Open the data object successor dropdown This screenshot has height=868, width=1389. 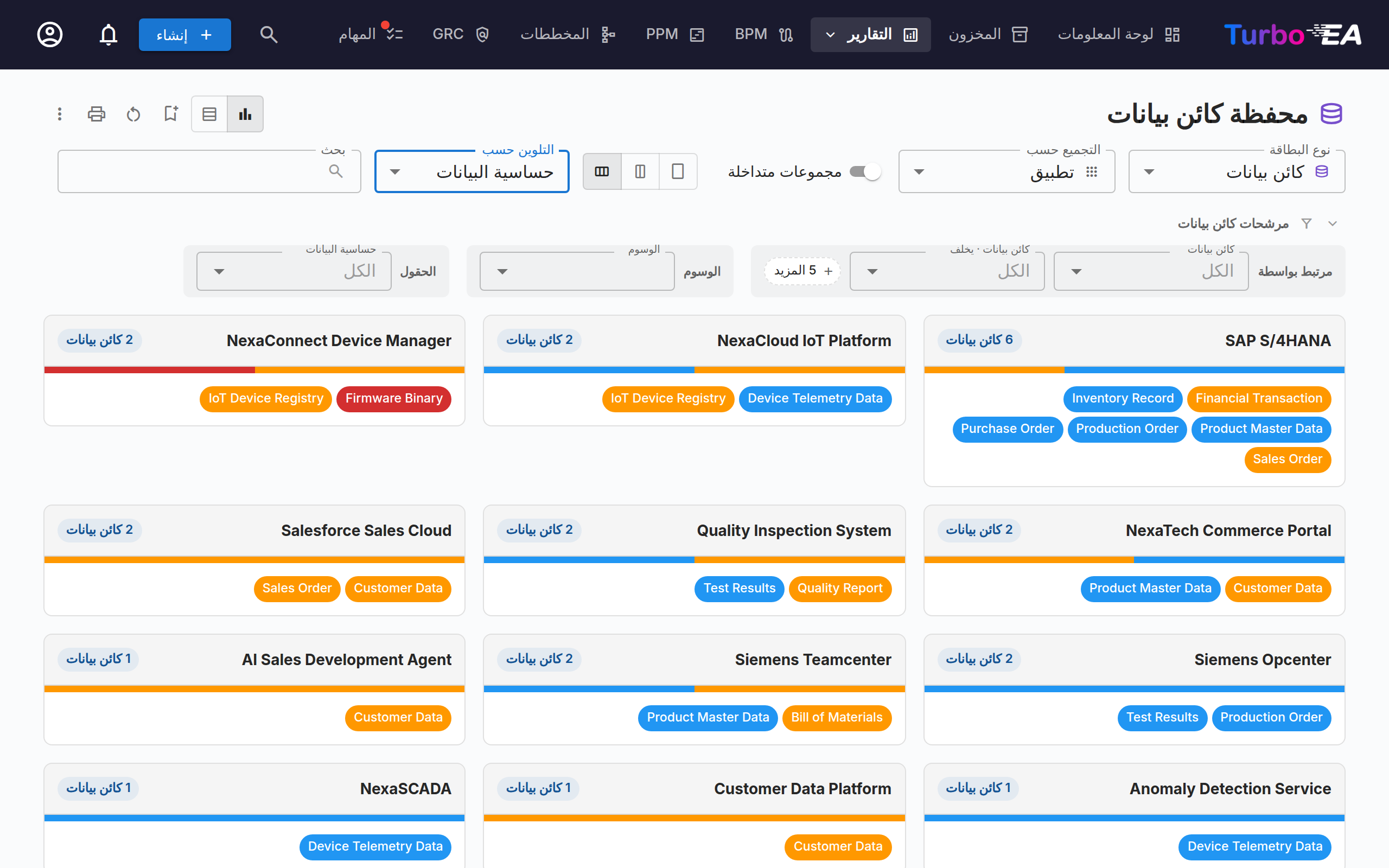coord(947,271)
